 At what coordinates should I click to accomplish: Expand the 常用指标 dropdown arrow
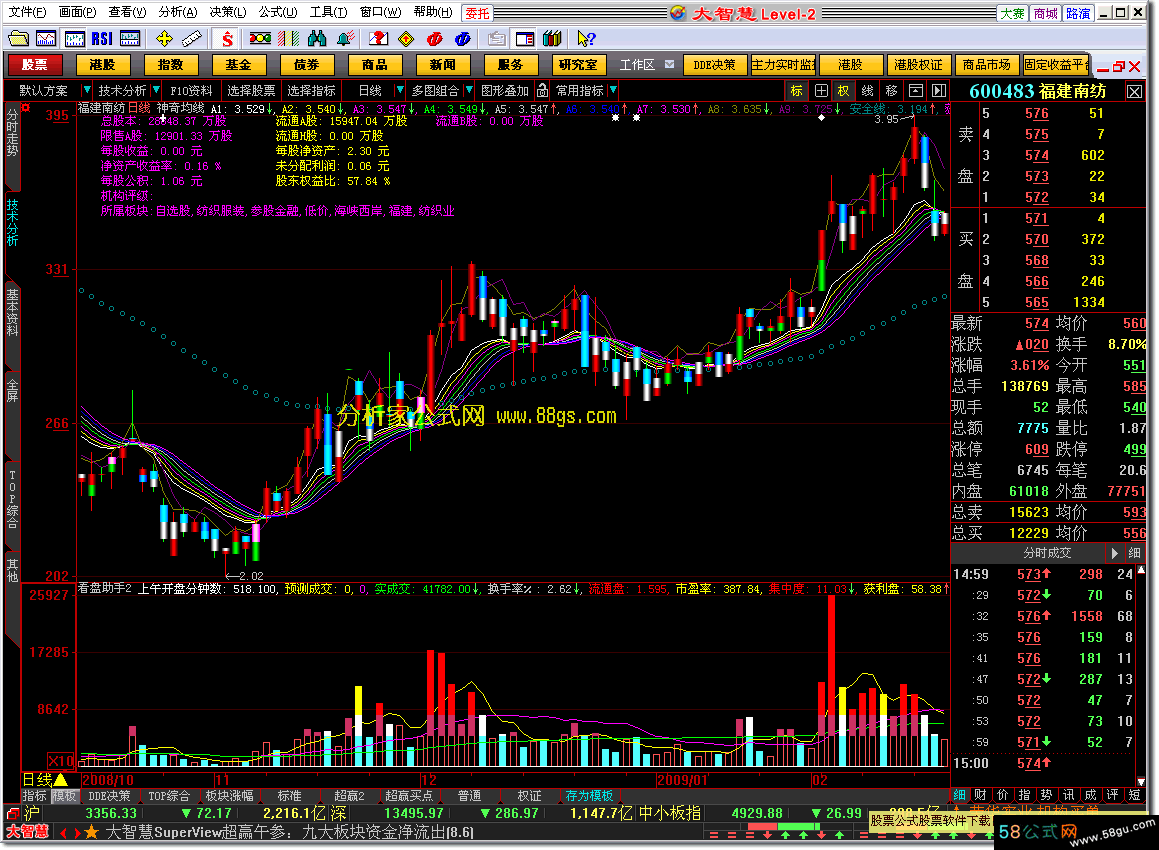(613, 90)
